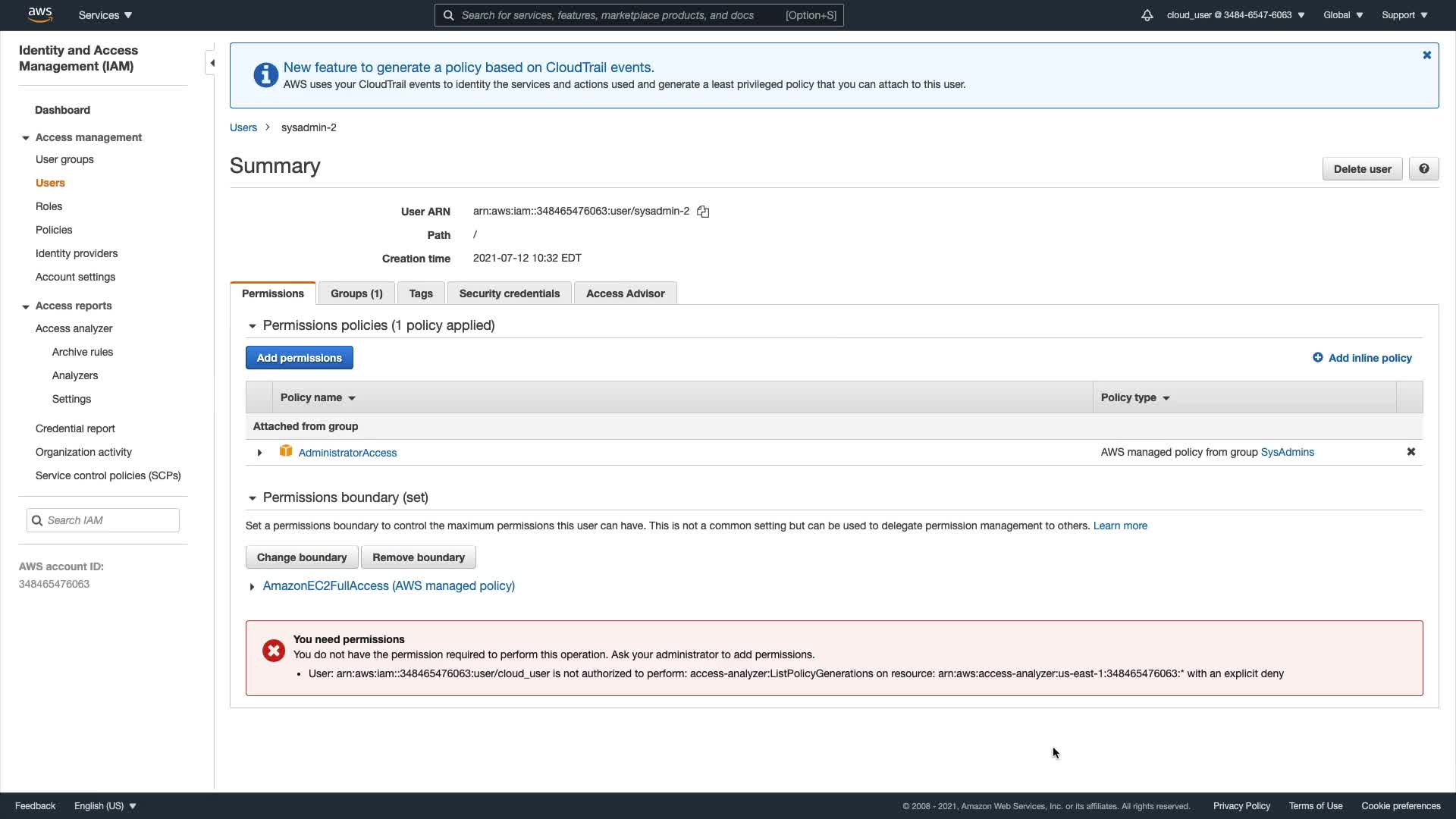Click the Add inline policy plus icon

pos(1317,358)
